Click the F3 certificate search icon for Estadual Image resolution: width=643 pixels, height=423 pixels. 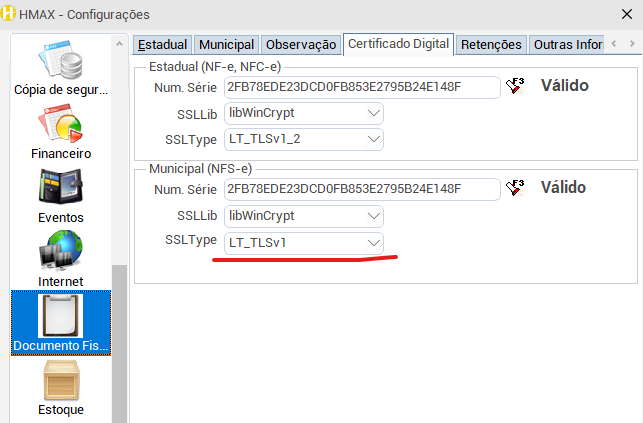pos(516,86)
